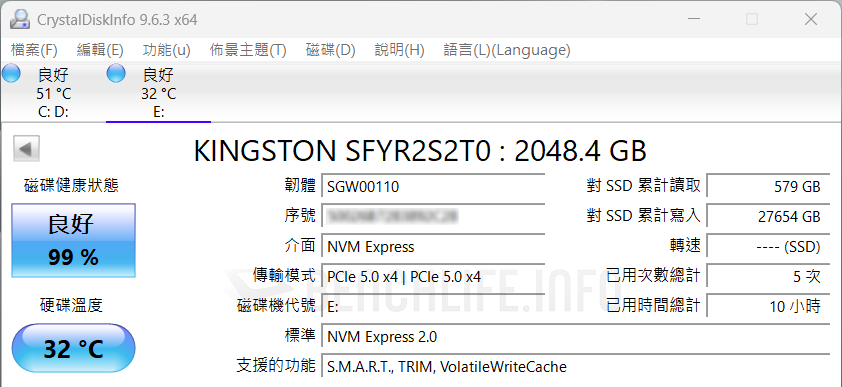The height and width of the screenshot is (387, 842).
Task: Select the E: disk tab at 32 °C
Action: pyautogui.click(x=158, y=92)
